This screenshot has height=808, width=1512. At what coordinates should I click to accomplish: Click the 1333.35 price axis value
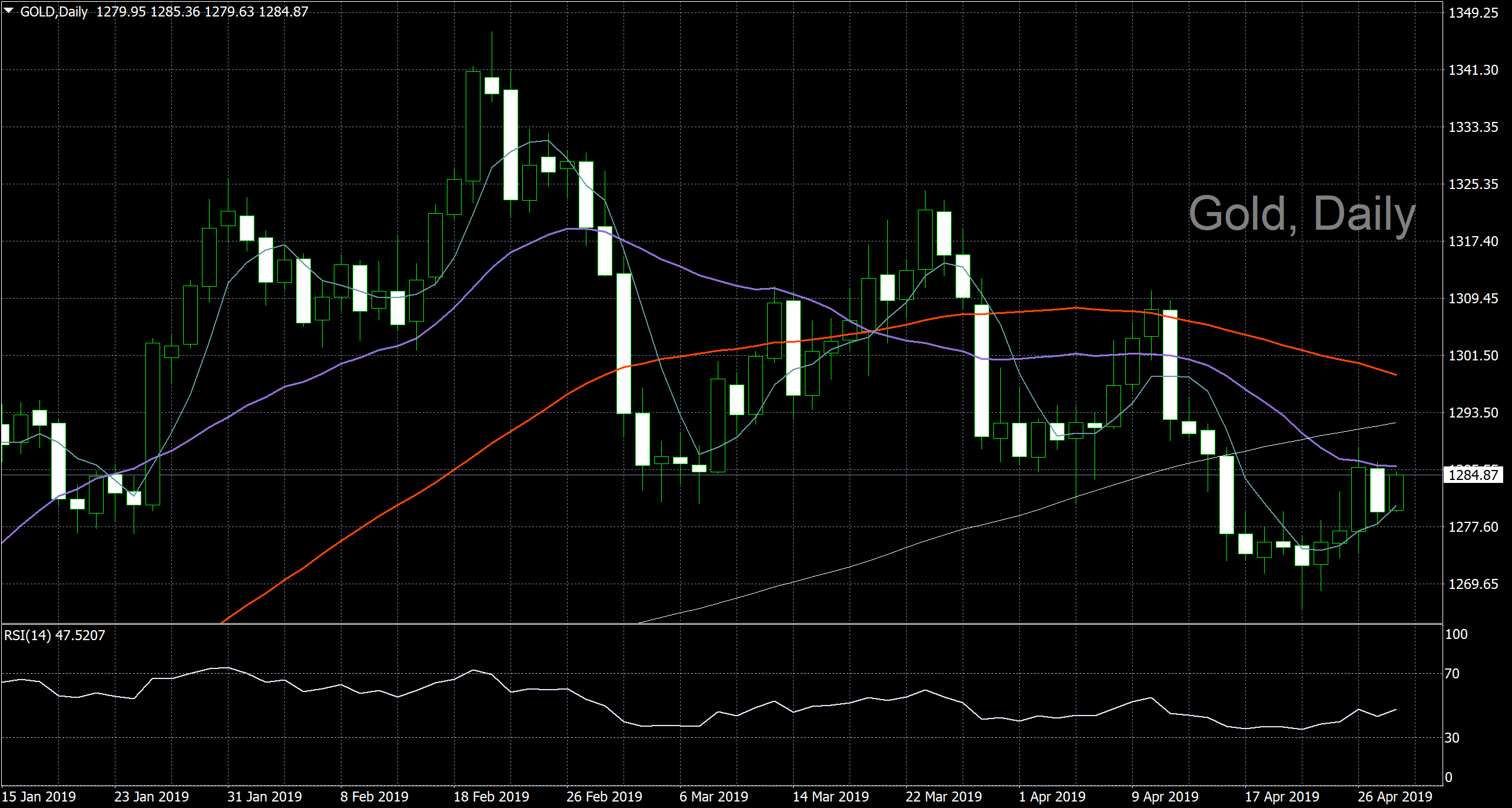click(x=1473, y=127)
